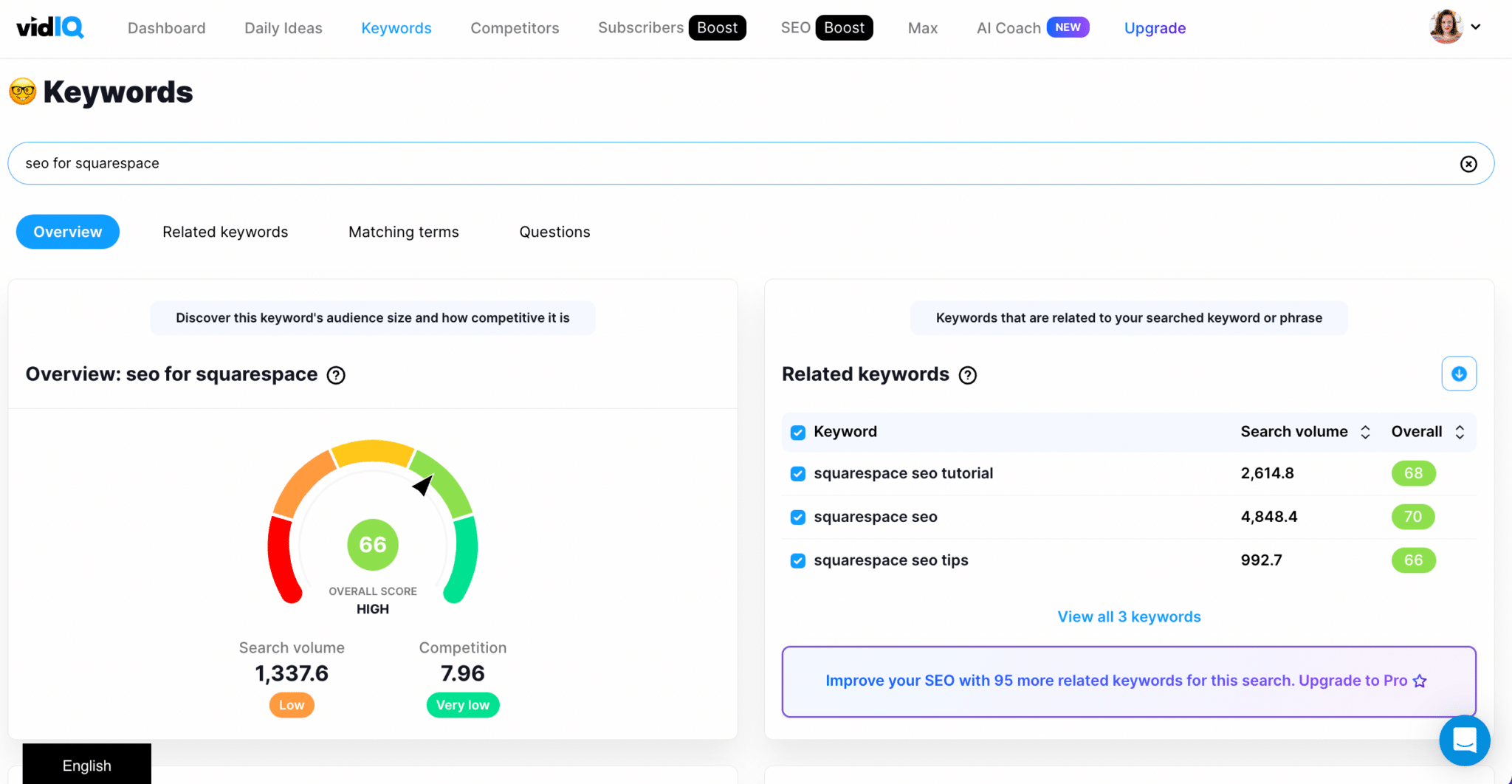Click Upgrade to Pro banner
The height and width of the screenshot is (784, 1512).
[1129, 681]
